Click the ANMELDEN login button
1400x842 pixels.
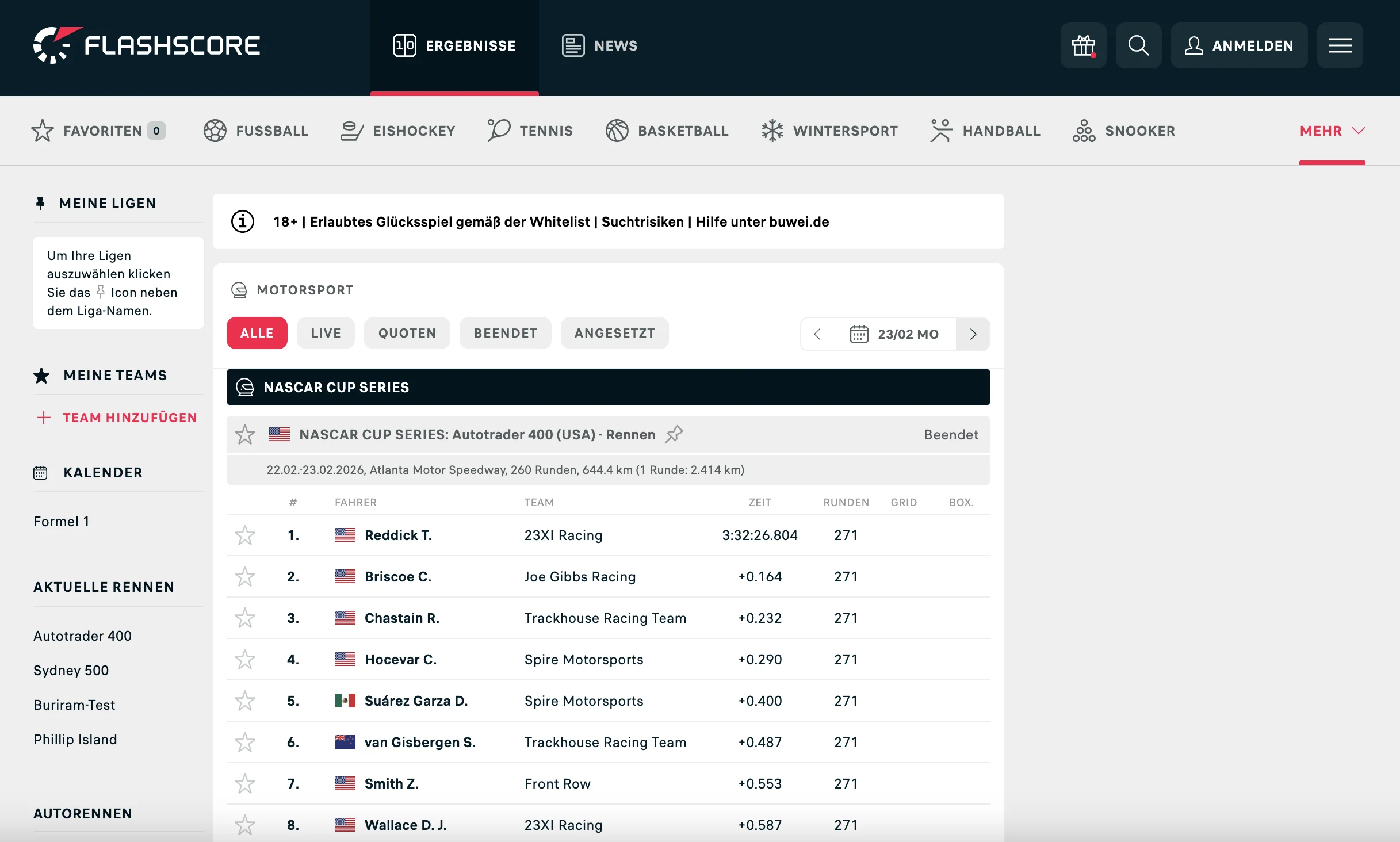coord(1239,45)
